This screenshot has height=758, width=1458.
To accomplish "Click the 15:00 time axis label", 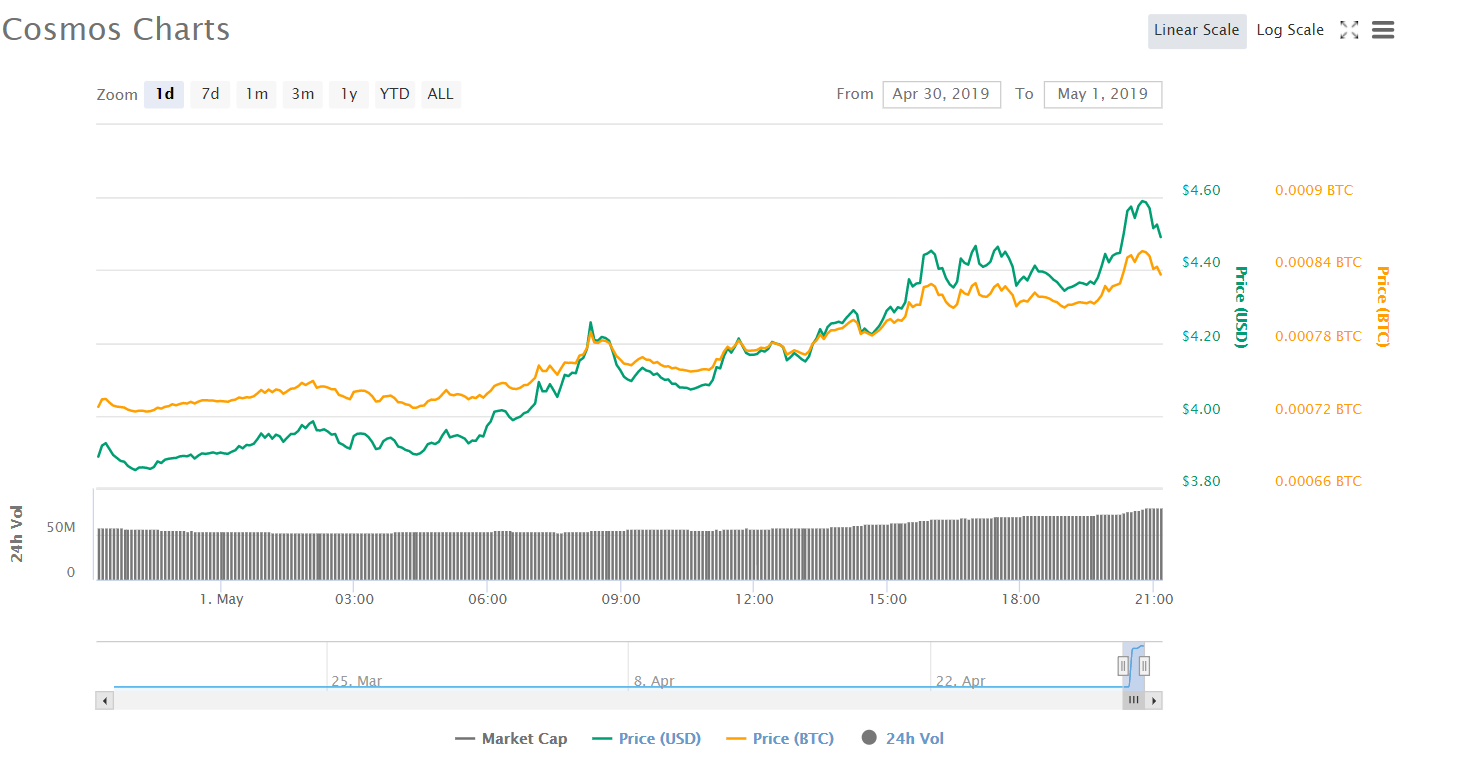I will 888,599.
